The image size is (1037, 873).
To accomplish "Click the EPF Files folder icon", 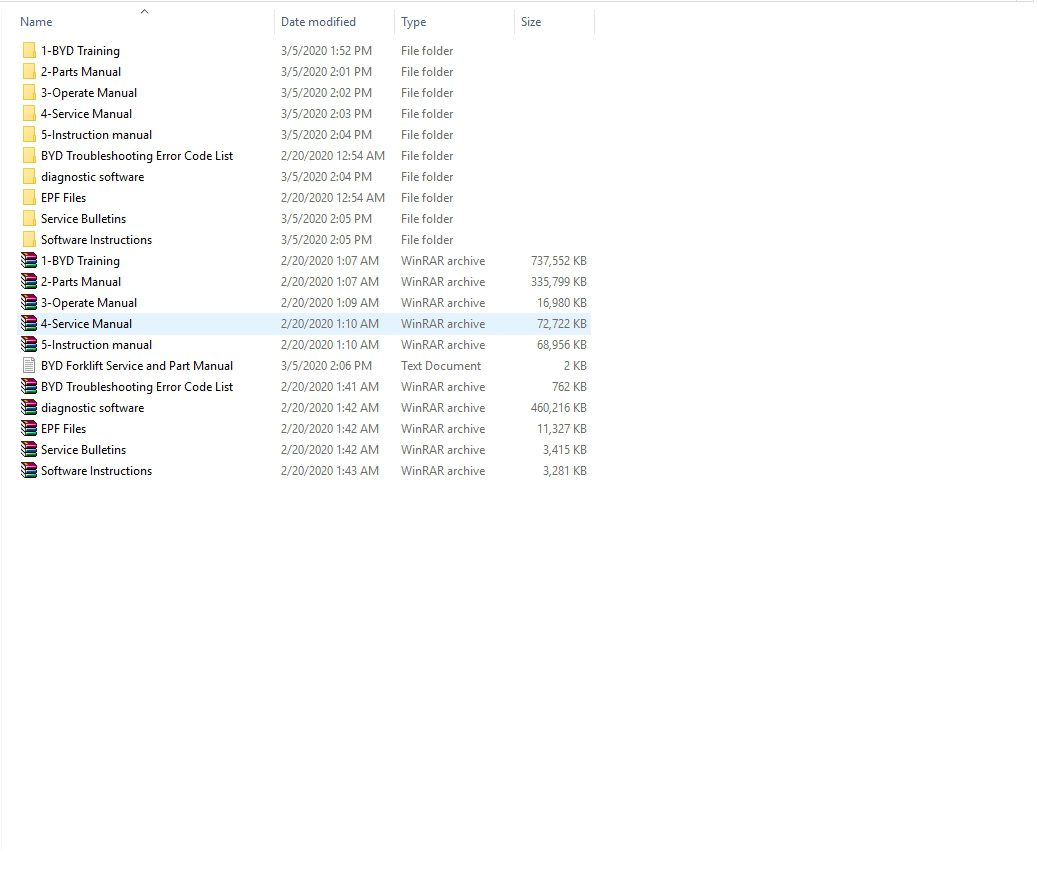I will [x=29, y=198].
